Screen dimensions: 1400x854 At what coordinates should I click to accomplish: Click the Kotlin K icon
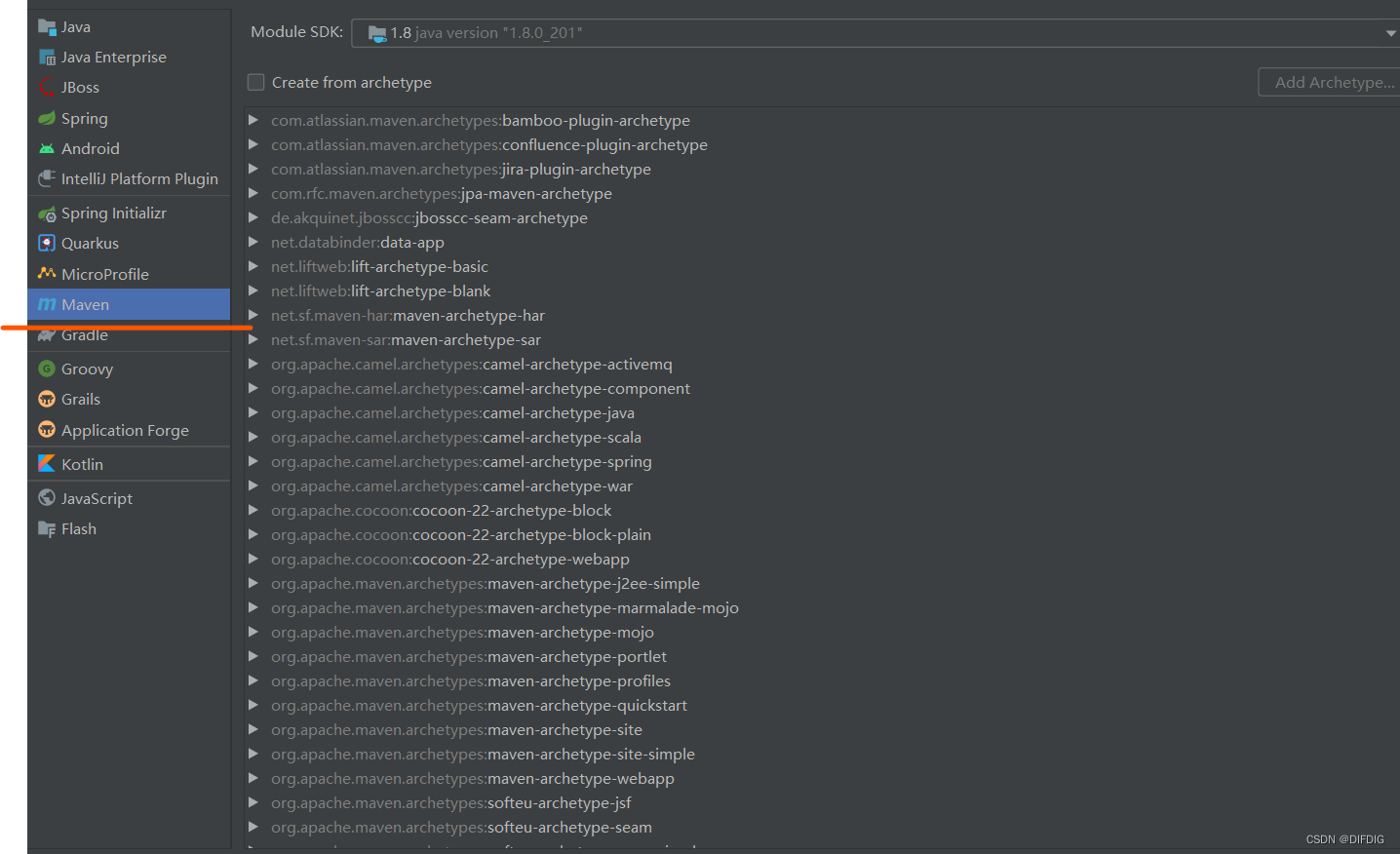click(x=47, y=463)
